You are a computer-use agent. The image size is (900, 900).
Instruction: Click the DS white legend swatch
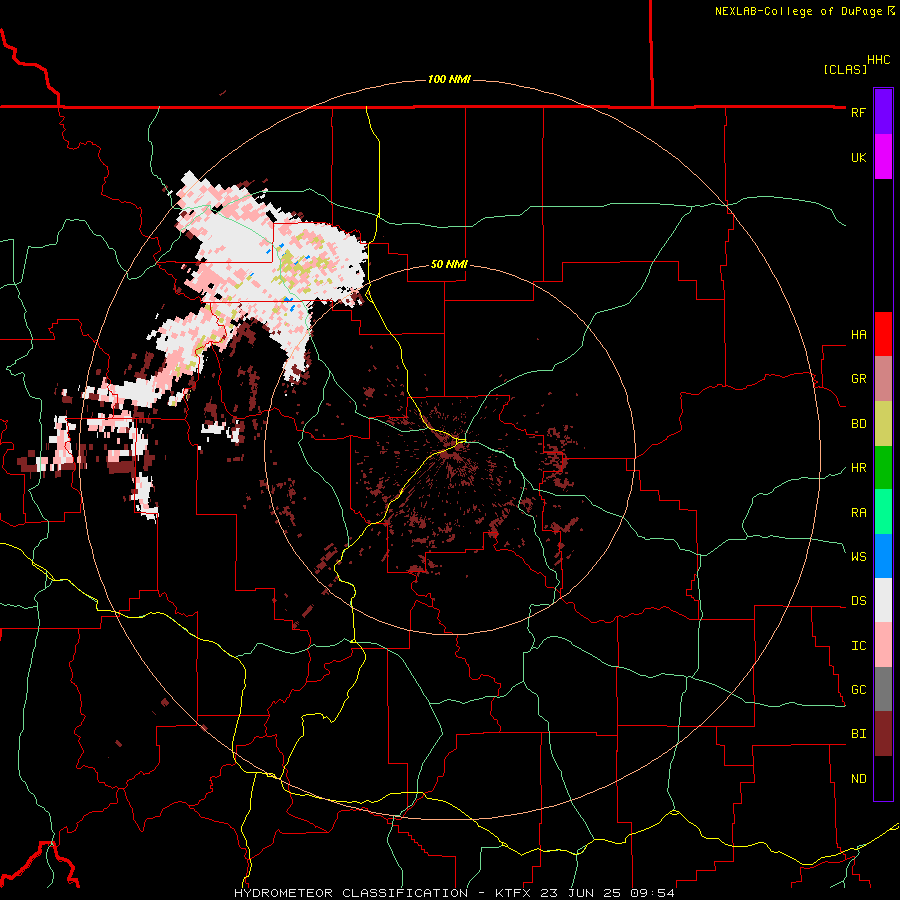(883, 600)
